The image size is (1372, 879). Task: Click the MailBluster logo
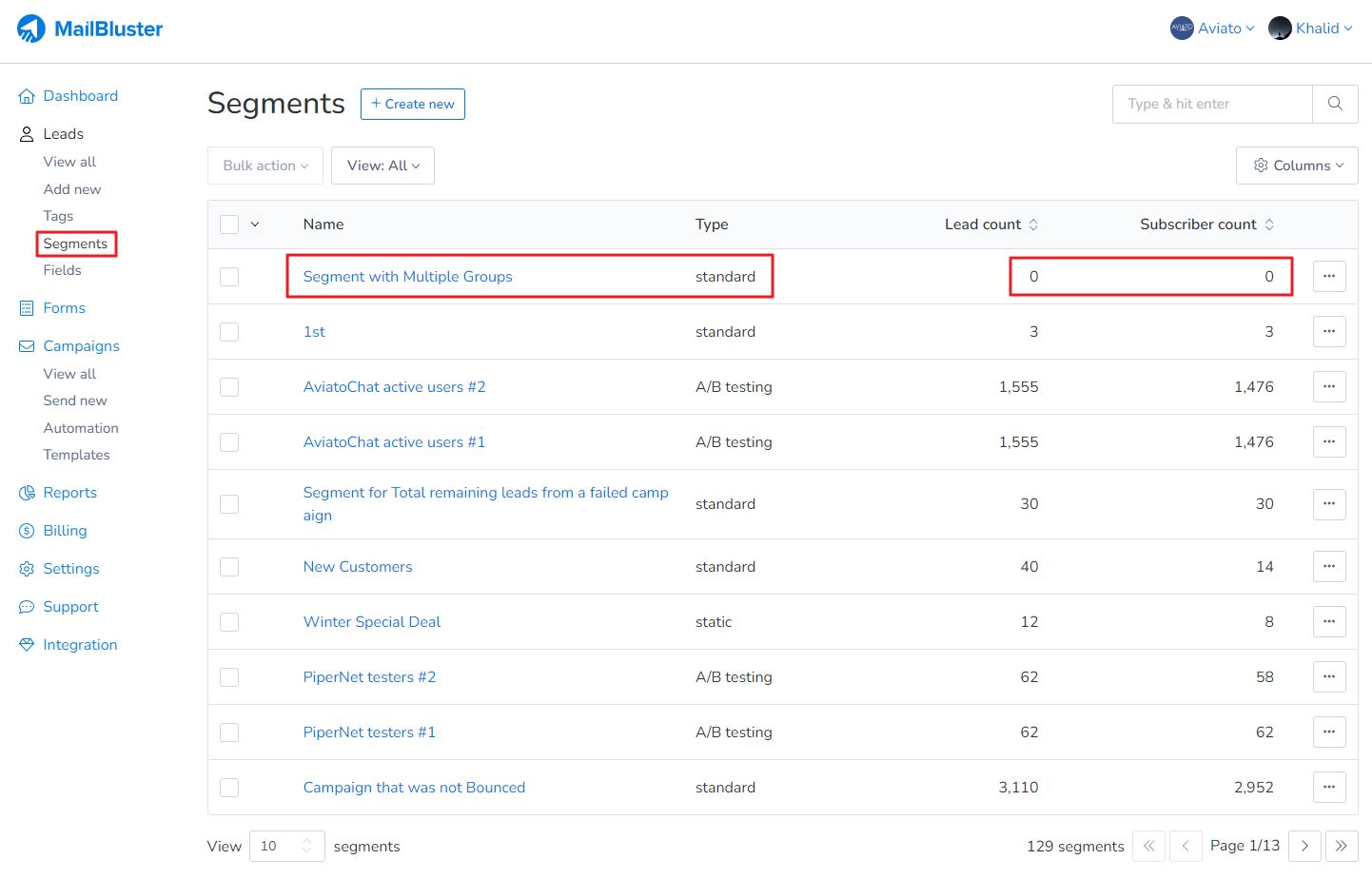click(x=90, y=29)
